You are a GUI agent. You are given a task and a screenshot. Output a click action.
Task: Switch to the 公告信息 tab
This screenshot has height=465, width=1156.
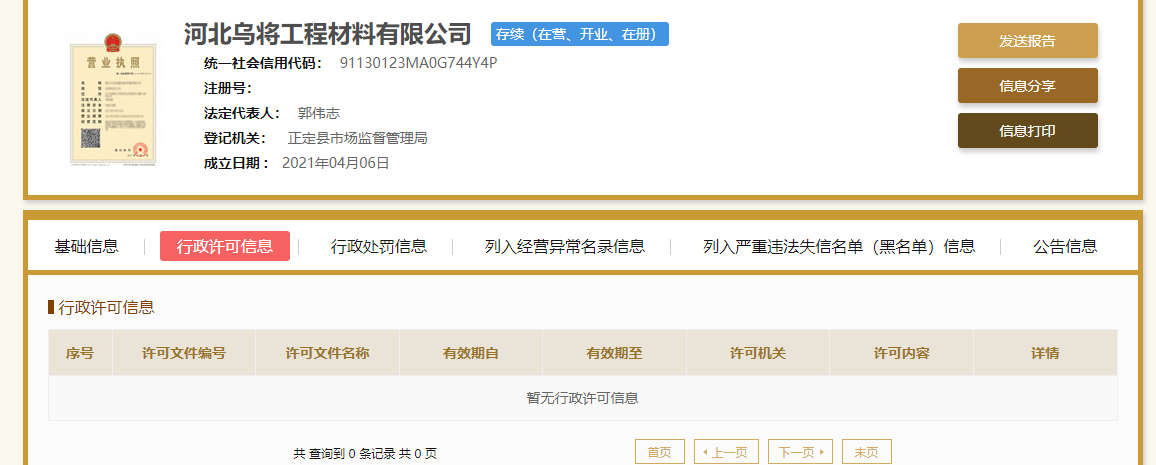point(1065,246)
